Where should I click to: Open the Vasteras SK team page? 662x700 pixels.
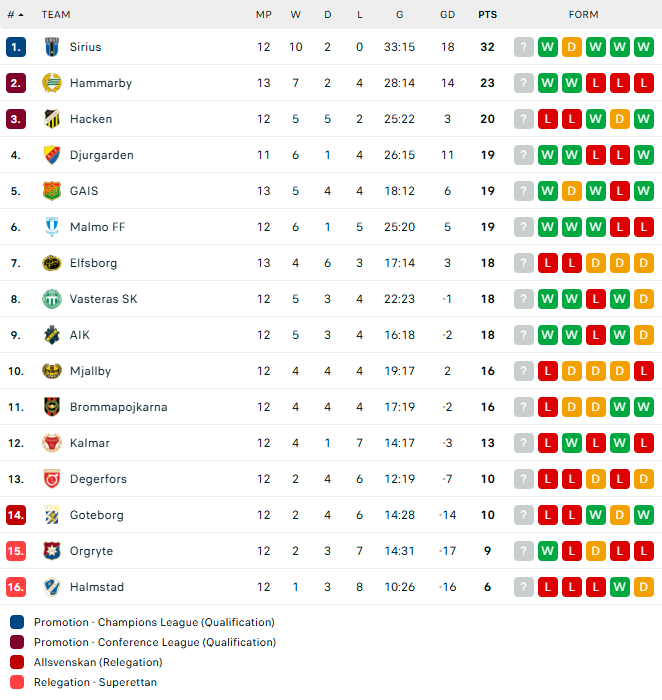click(x=104, y=299)
